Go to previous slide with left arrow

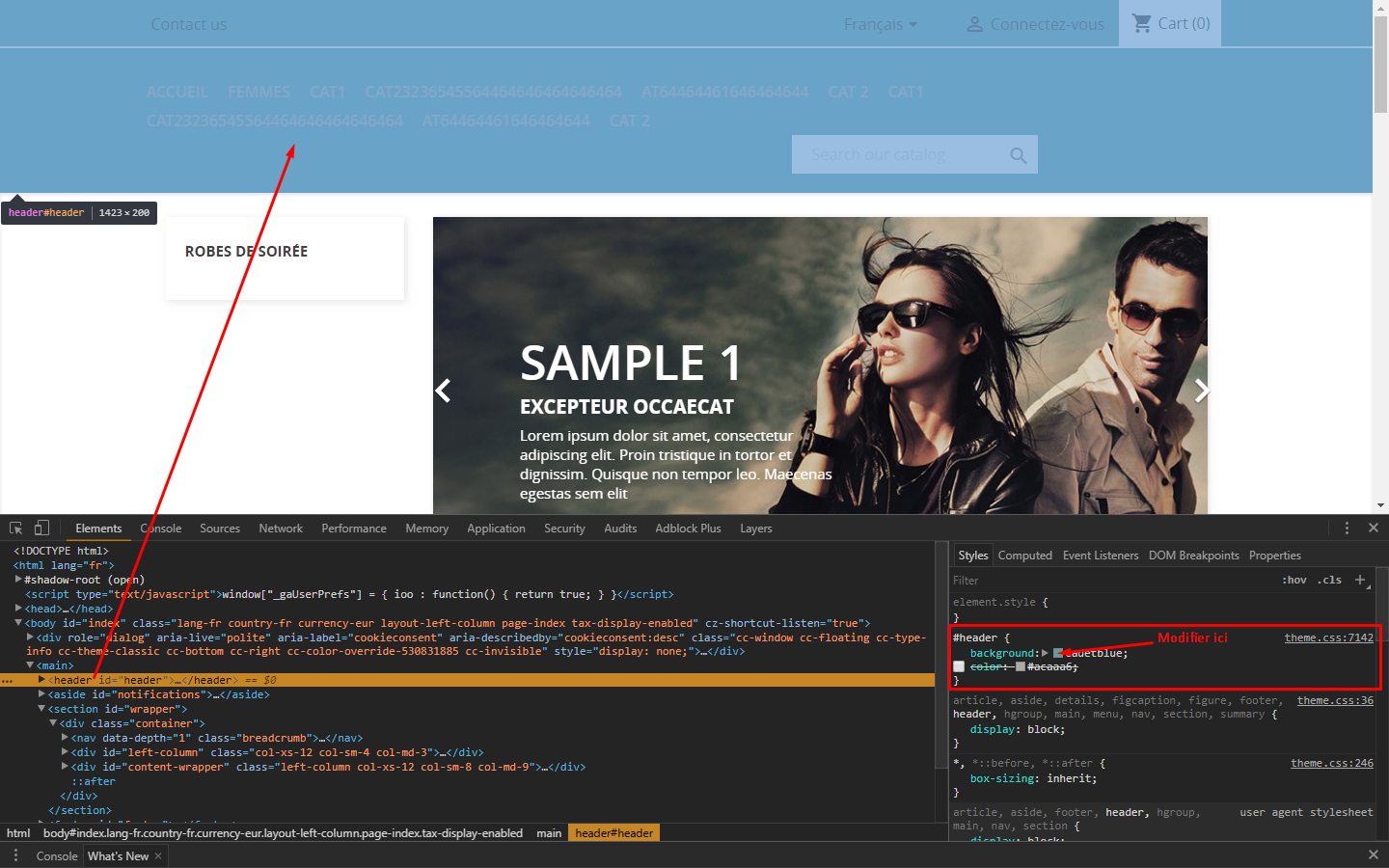443,391
